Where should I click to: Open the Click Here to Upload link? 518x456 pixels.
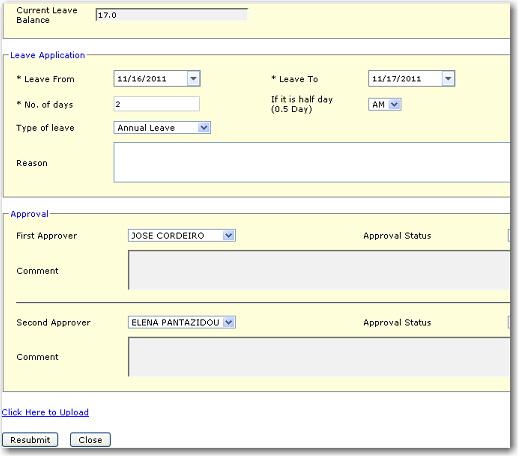[45, 412]
